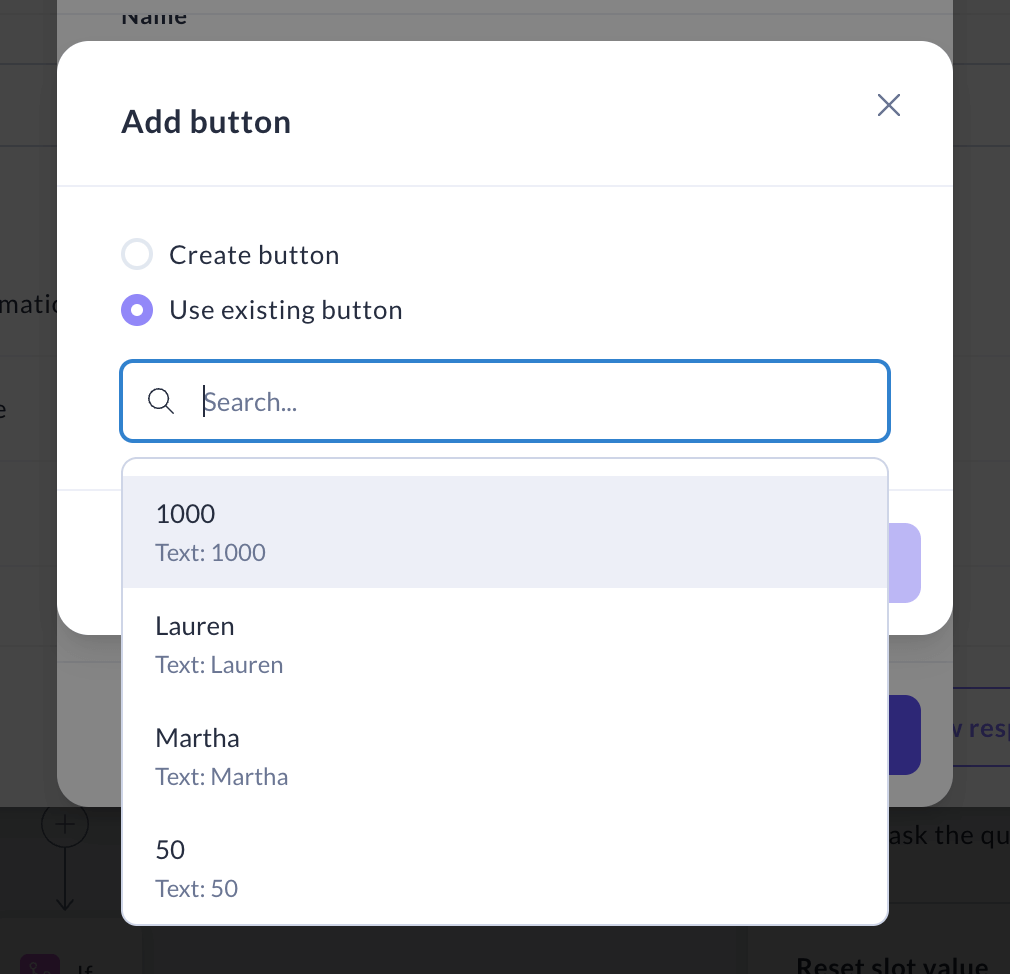Click the light purple dialog confirm button

click(904, 563)
